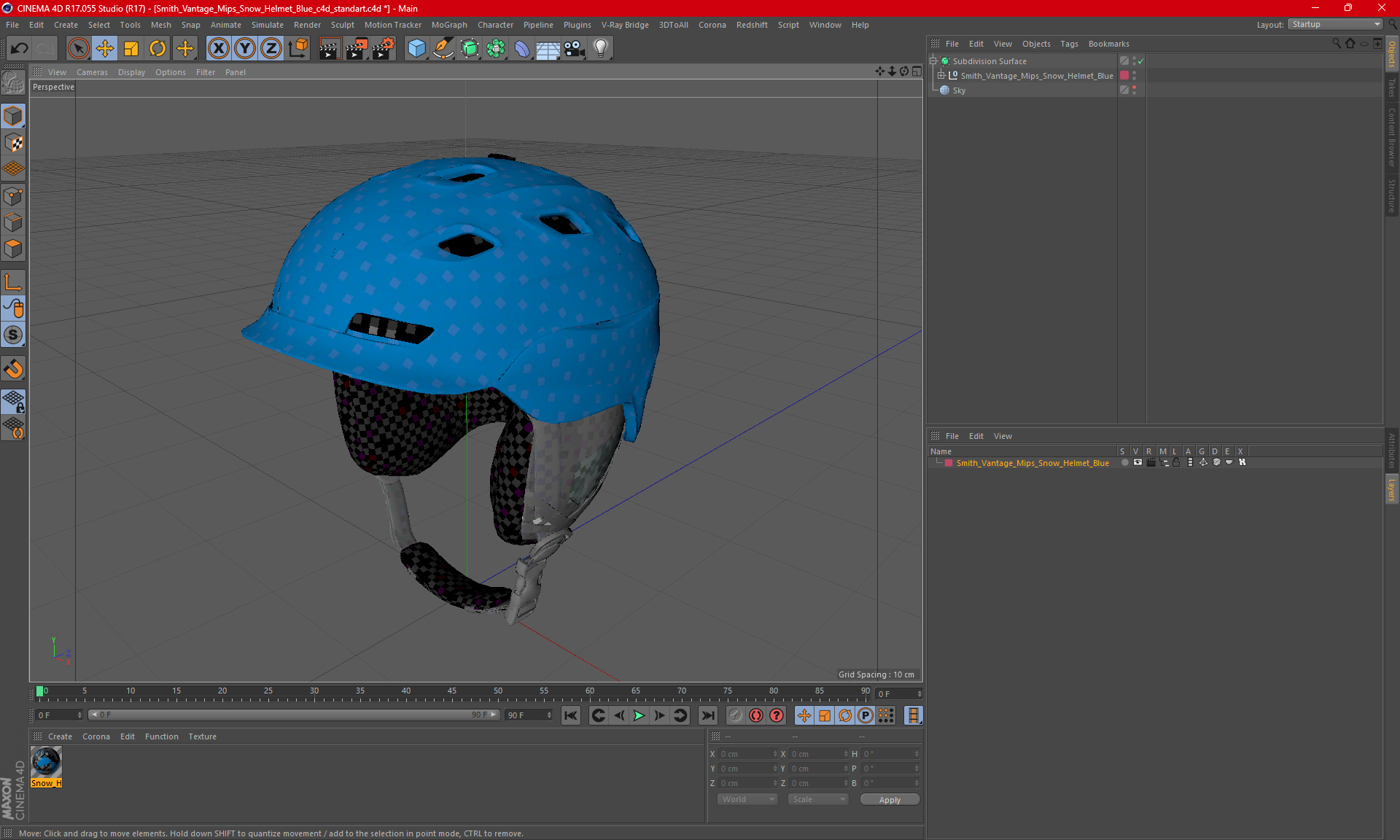Viewport: 1400px width, 840px height.
Task: Add a camera object
Action: 575,49
